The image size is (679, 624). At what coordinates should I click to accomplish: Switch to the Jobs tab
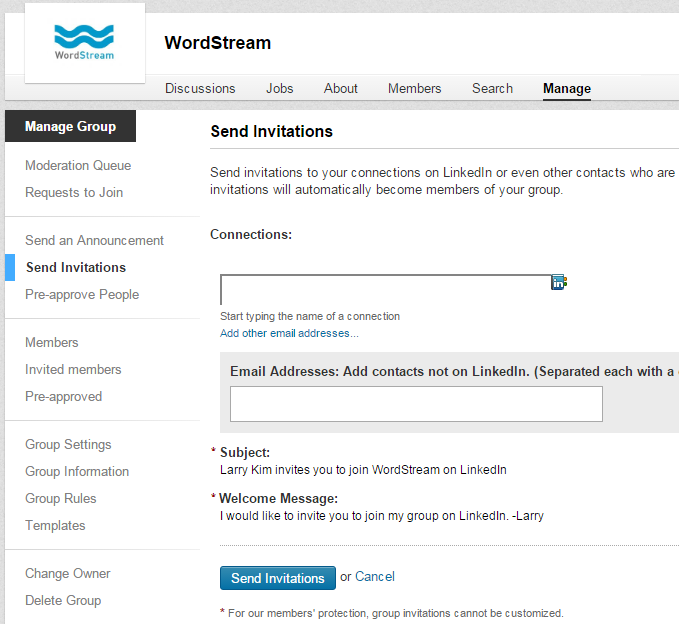tap(279, 88)
